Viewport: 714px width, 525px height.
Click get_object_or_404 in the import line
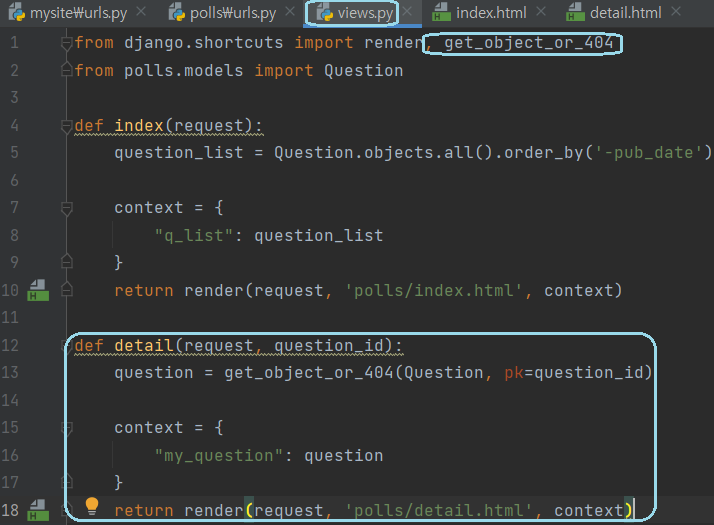529,43
